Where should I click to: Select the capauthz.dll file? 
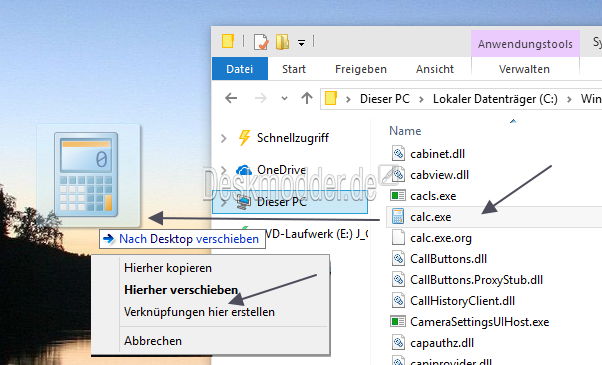point(442,343)
